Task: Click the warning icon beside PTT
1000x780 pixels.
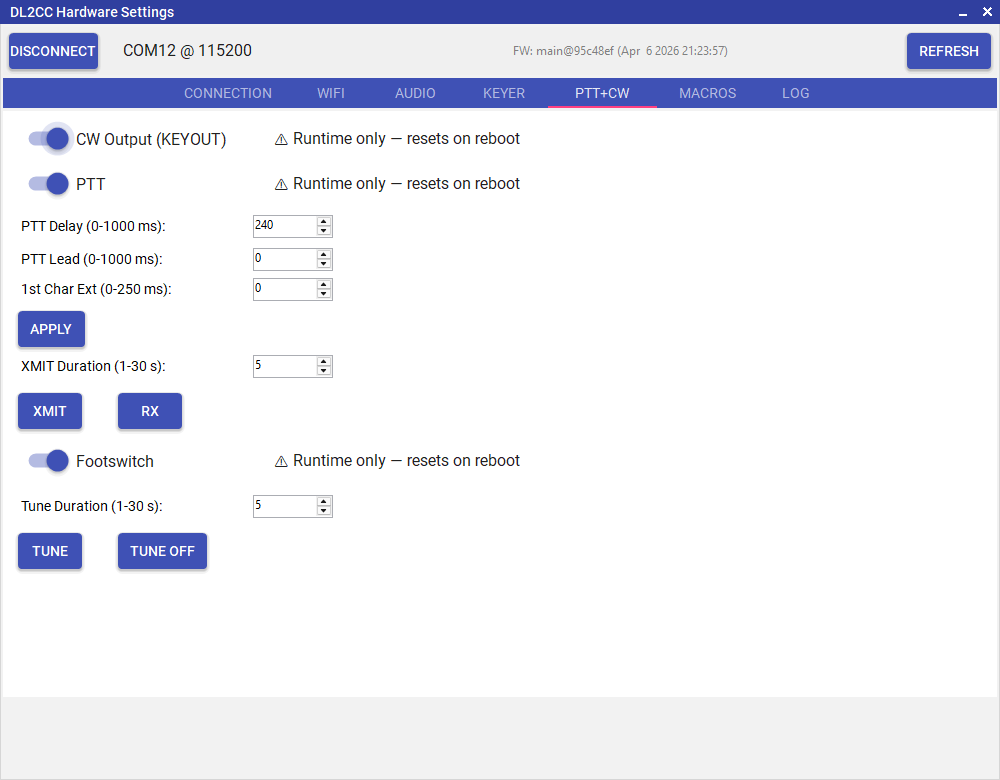Action: tap(281, 184)
